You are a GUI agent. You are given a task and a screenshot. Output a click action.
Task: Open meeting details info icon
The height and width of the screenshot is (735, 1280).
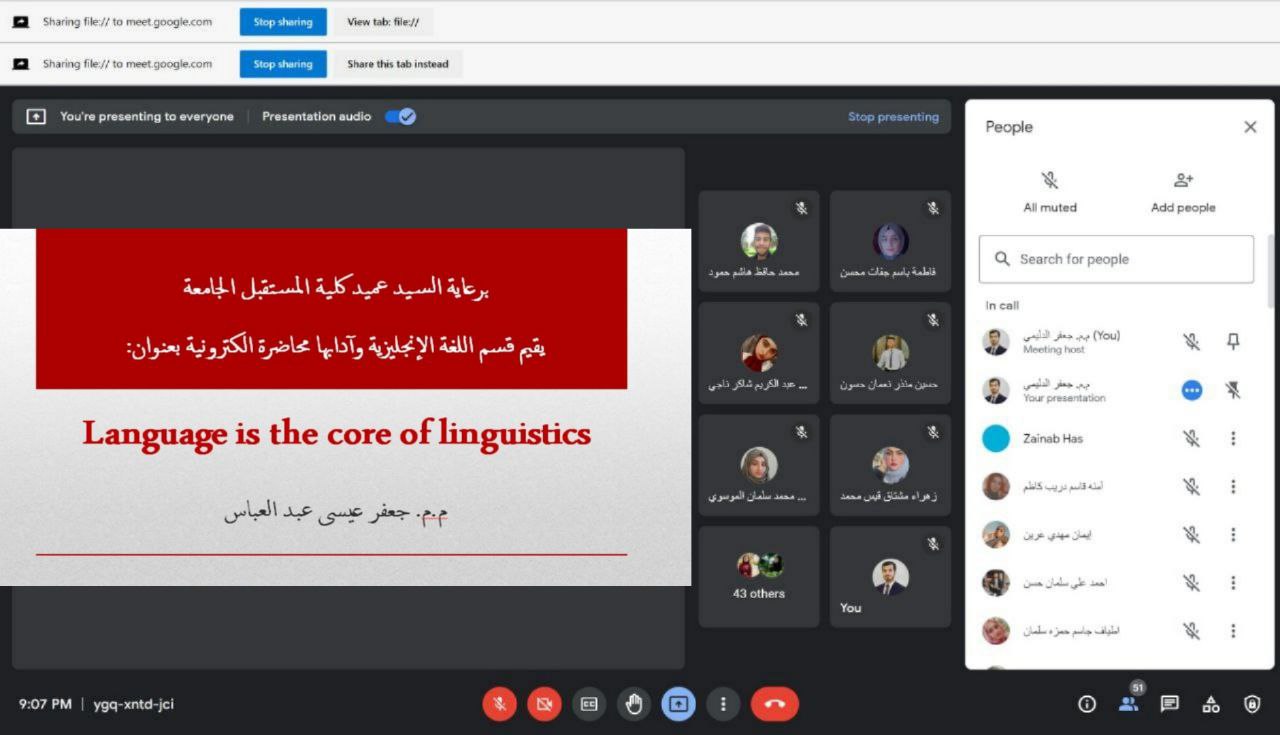1087,704
